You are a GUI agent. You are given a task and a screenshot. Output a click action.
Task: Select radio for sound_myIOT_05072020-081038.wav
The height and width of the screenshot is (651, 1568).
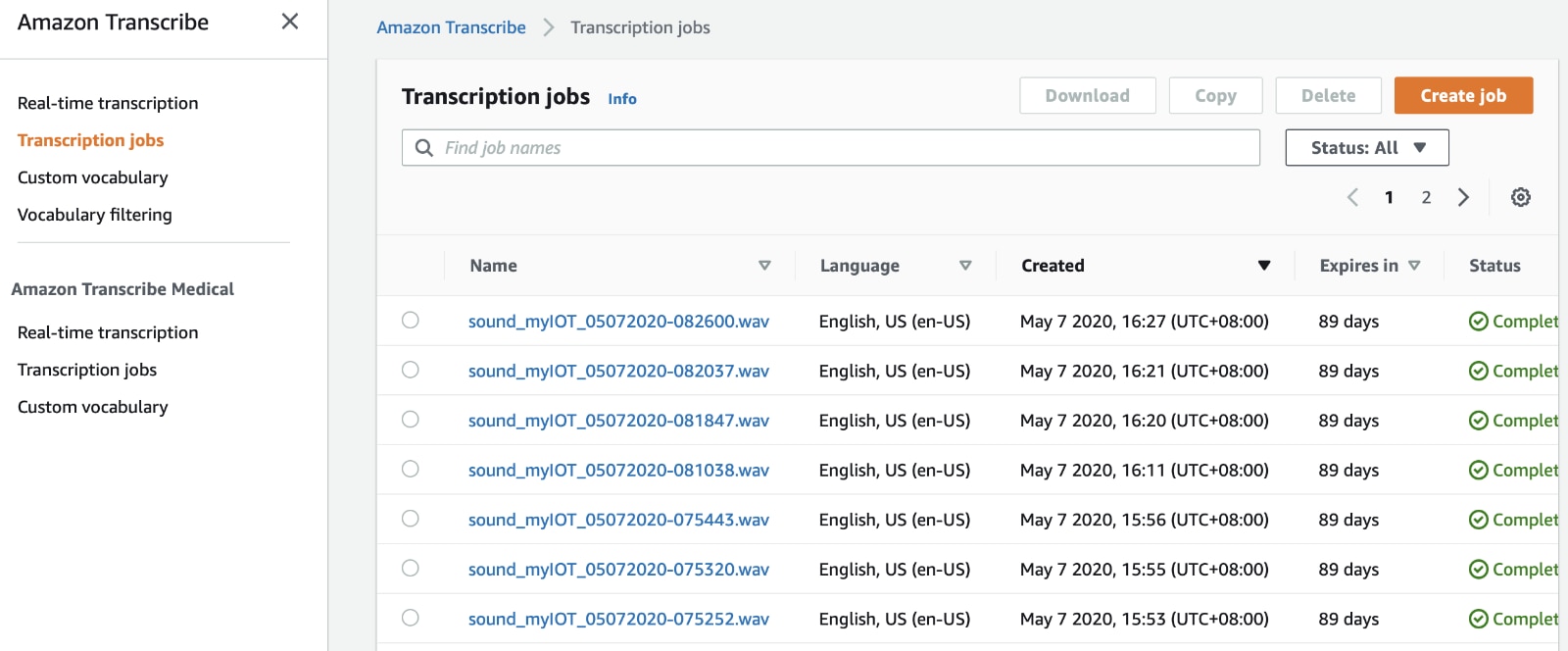(x=411, y=469)
